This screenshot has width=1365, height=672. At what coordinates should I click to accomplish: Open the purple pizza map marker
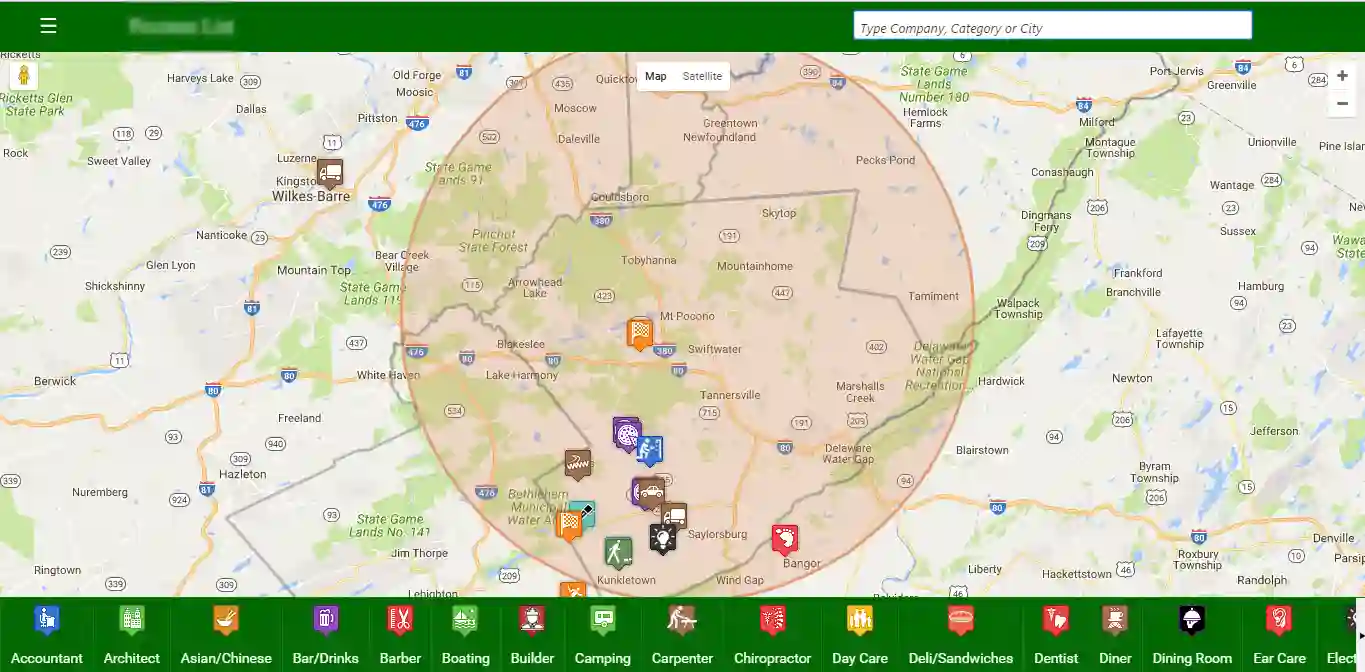coord(626,433)
